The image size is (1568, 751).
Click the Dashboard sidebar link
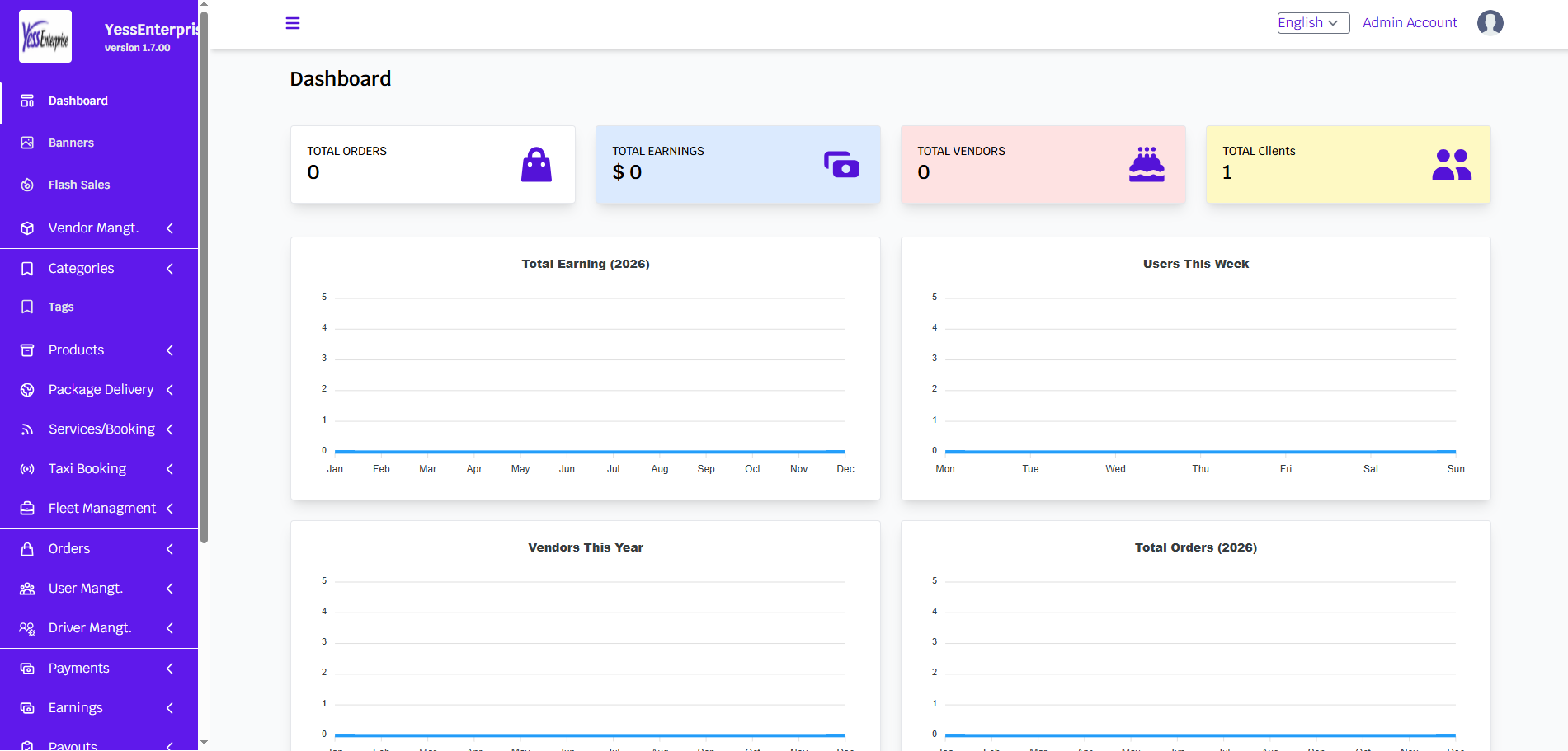pyautogui.click(x=78, y=101)
